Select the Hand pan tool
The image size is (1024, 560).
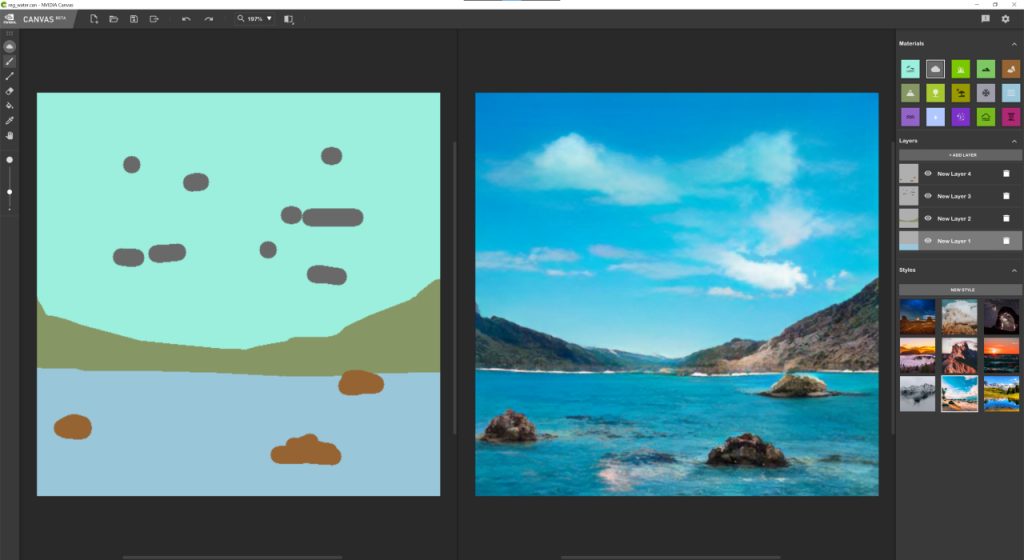pos(9,136)
